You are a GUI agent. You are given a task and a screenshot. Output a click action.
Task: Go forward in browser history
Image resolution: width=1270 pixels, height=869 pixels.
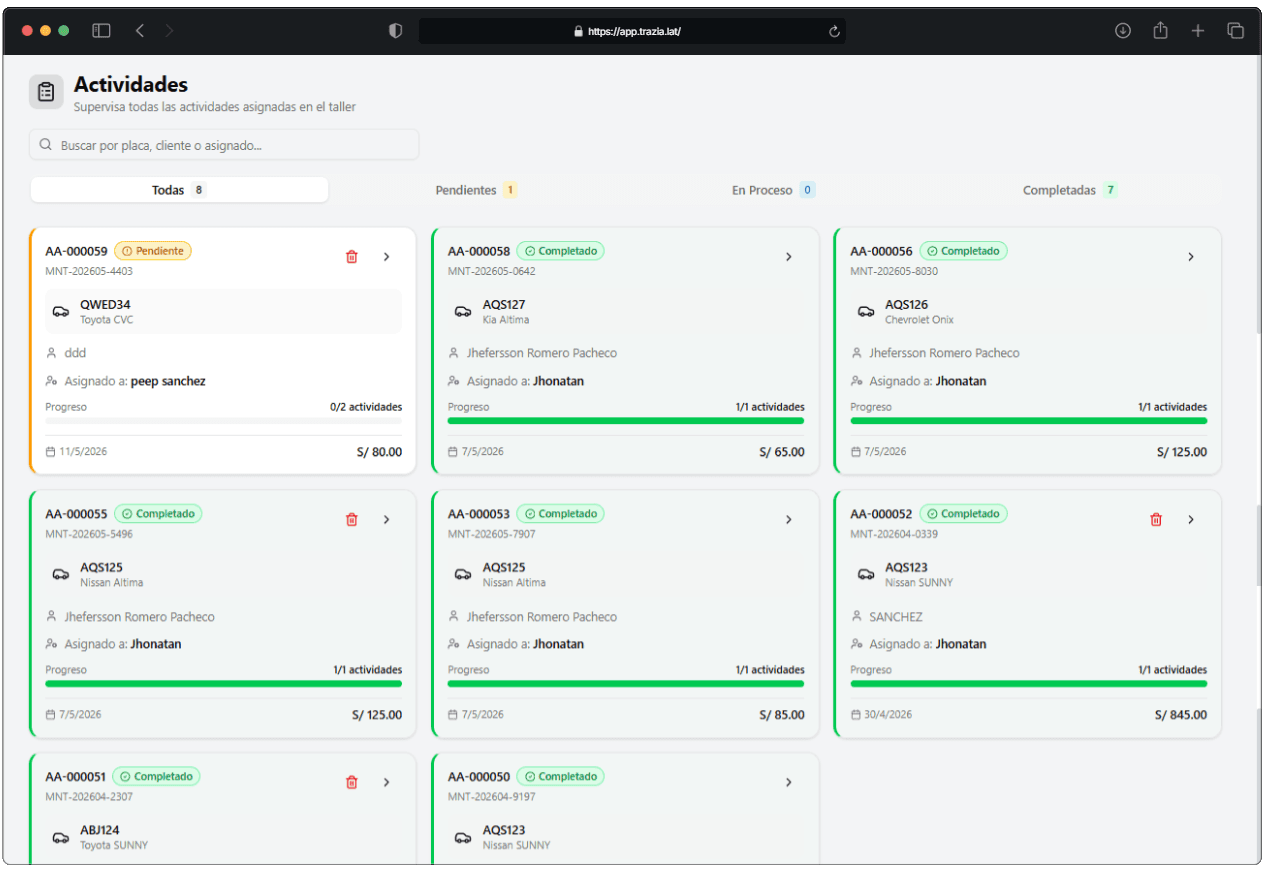pos(170,31)
